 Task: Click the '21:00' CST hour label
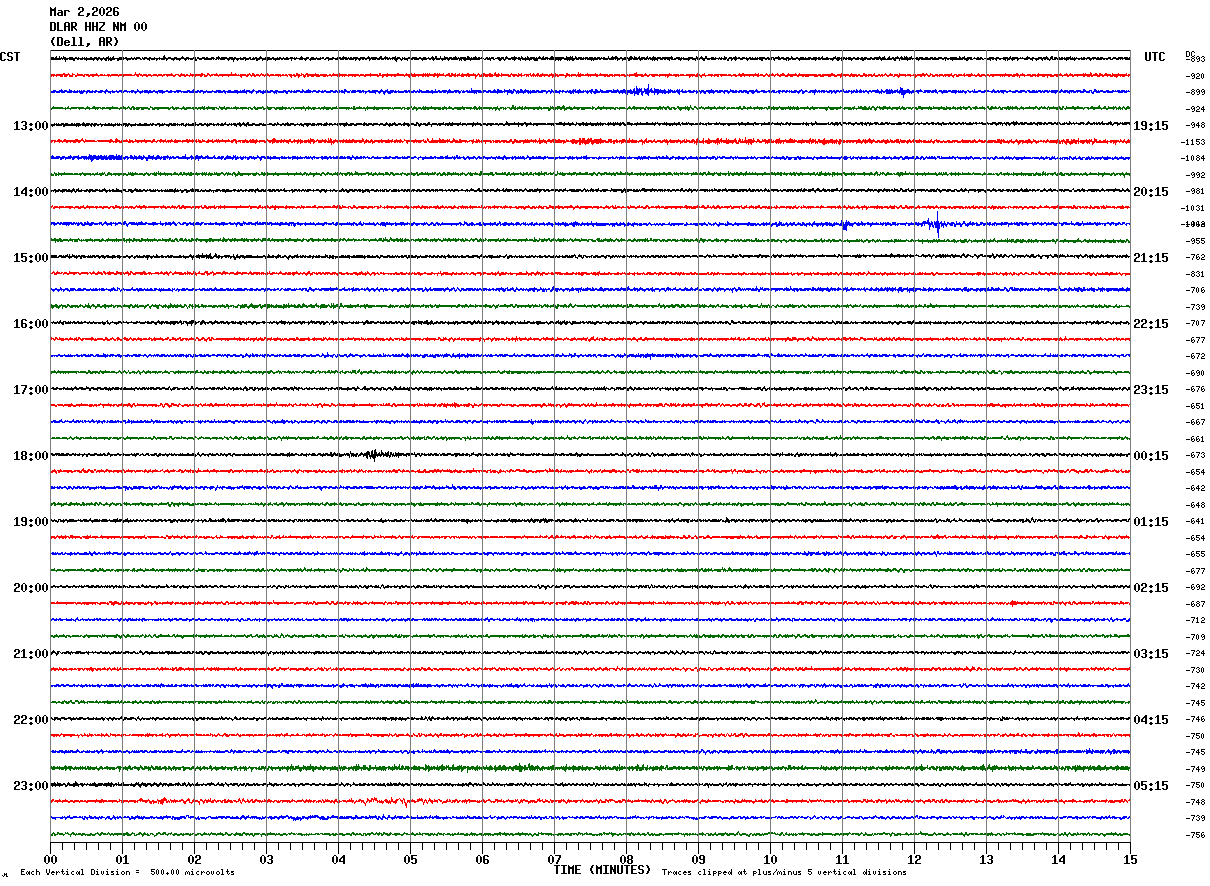[30, 654]
